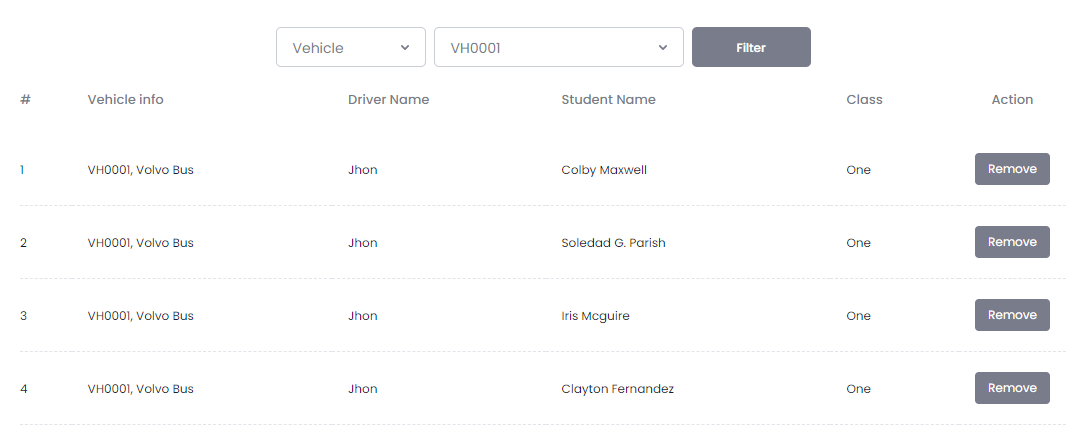Click the Student Name column header

point(608,100)
